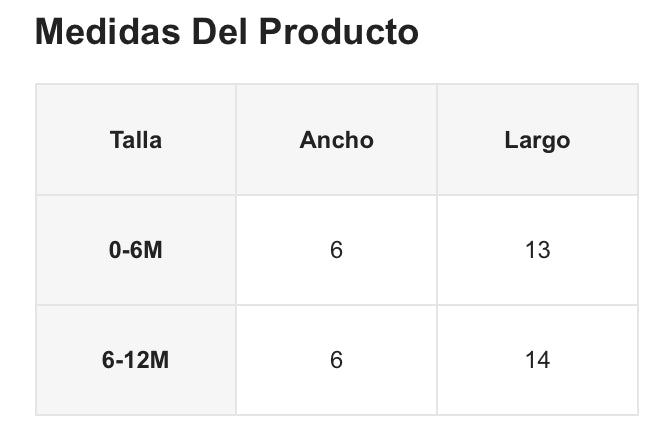670x433 pixels.
Task: Click the 6-12M size row label
Action: [136, 360]
